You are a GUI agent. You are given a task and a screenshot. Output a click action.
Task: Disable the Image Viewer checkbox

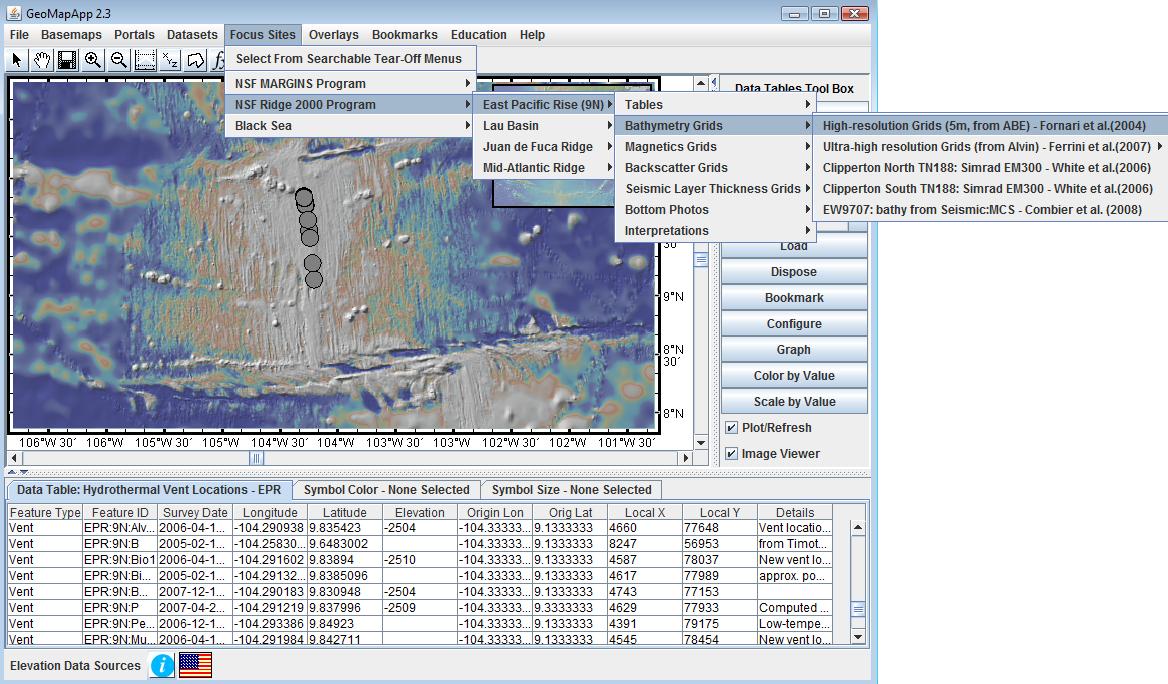tap(733, 453)
